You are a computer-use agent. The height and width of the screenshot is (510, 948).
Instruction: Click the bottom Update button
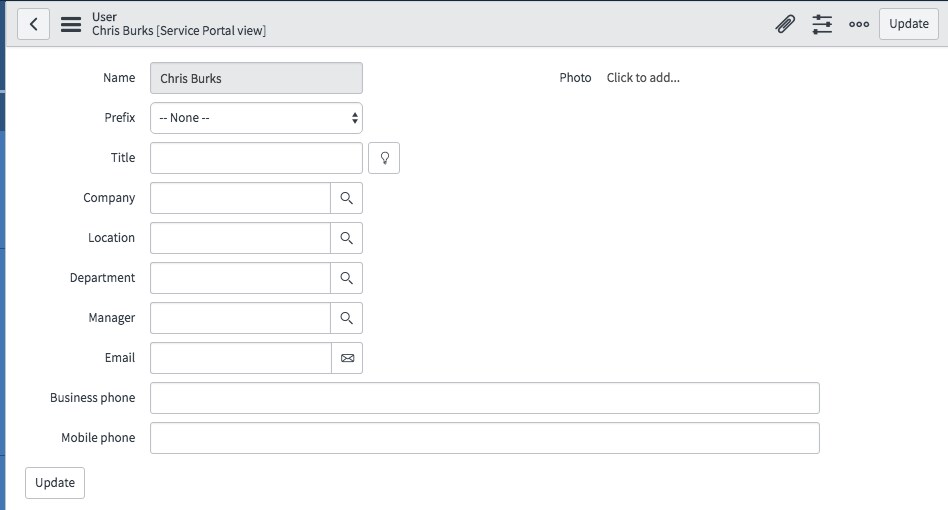[55, 483]
